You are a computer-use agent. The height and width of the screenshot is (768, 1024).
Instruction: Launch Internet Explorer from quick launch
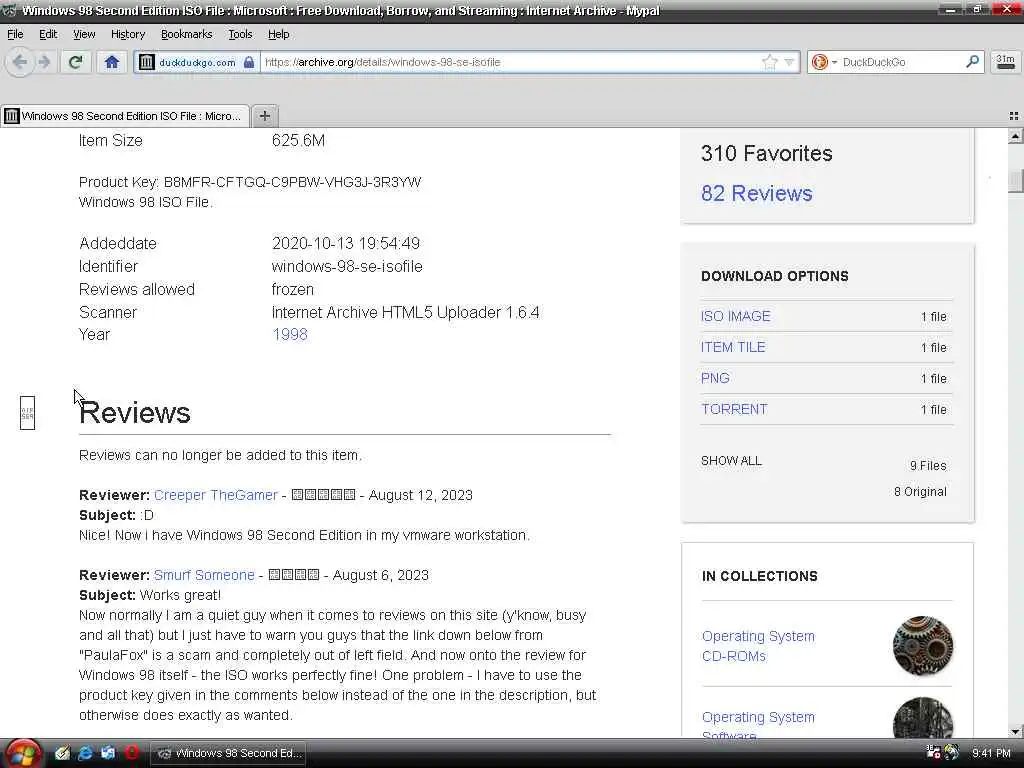[85, 753]
